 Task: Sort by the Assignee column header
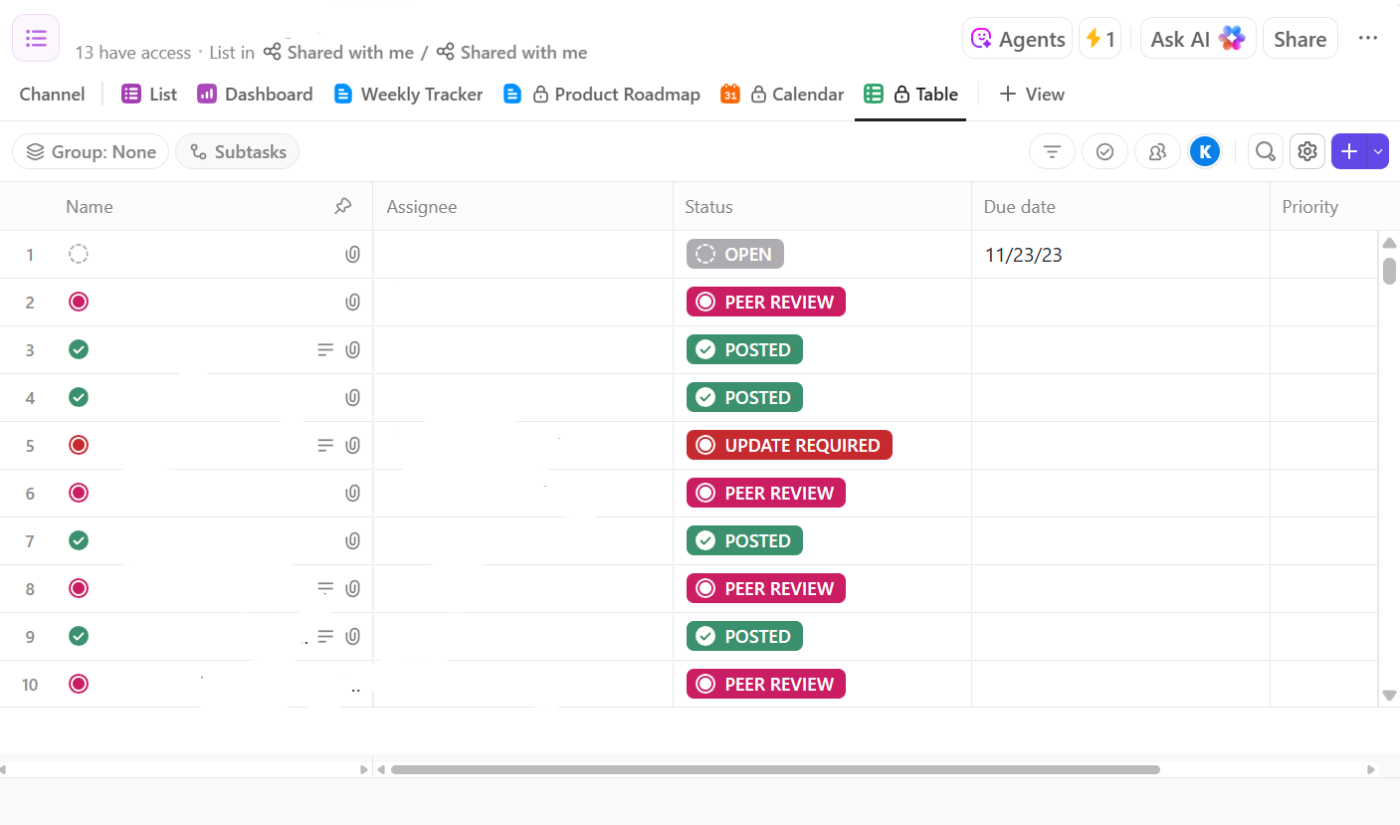pyautogui.click(x=422, y=207)
